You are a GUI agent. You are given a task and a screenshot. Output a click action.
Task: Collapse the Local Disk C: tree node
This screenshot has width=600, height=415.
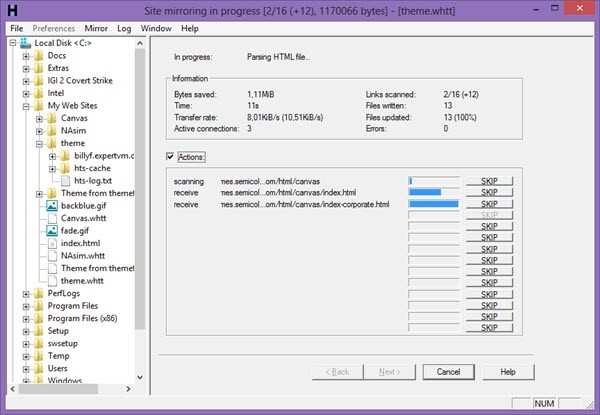click(x=13, y=43)
